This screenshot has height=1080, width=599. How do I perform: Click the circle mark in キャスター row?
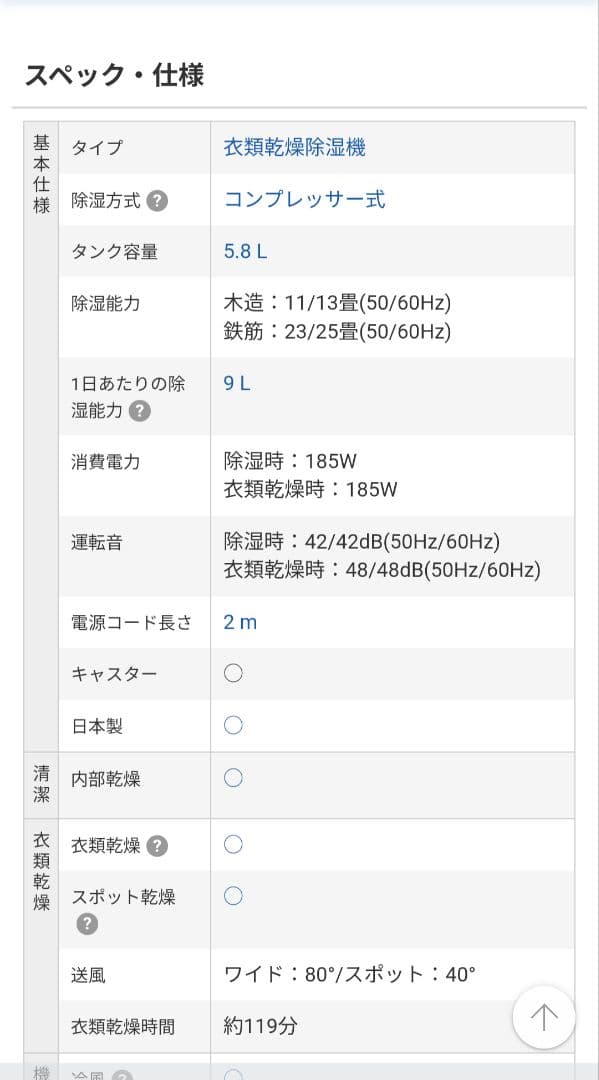(233, 673)
